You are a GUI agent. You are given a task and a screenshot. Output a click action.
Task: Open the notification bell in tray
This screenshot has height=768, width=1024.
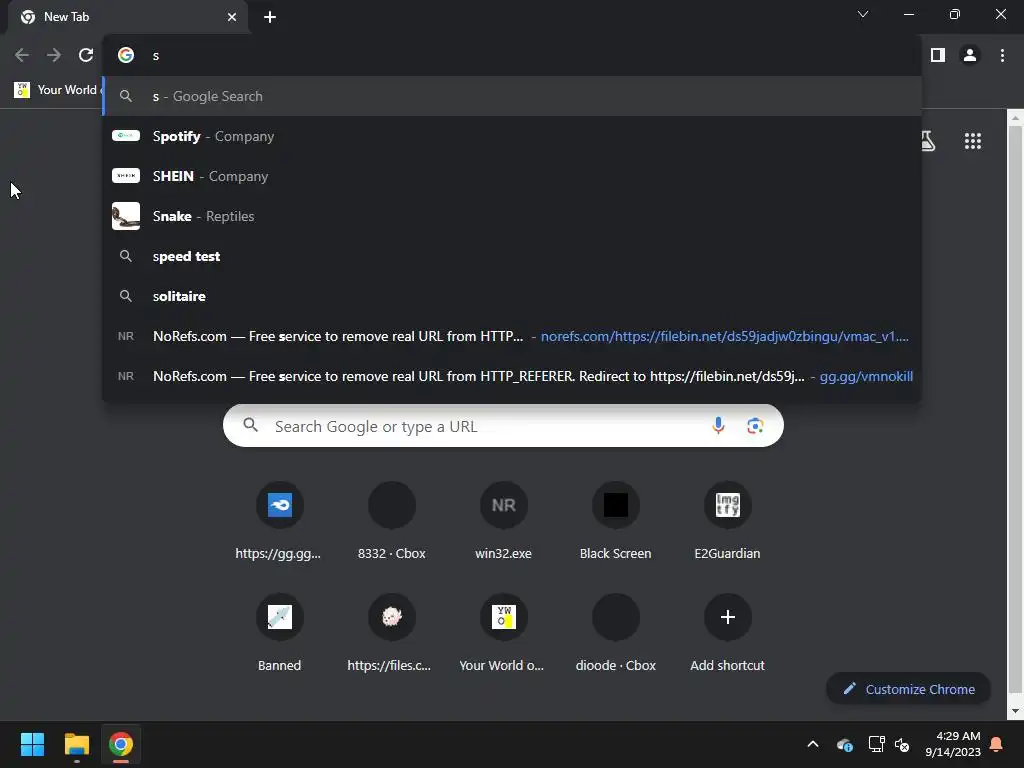(x=997, y=744)
